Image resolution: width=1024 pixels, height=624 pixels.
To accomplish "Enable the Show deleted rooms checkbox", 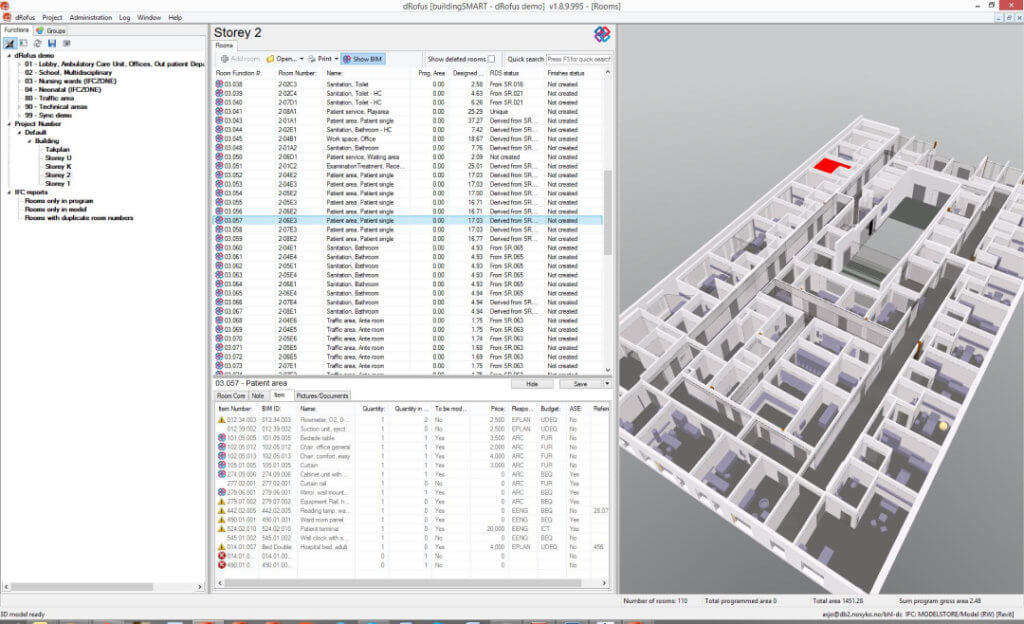I will click(x=491, y=57).
